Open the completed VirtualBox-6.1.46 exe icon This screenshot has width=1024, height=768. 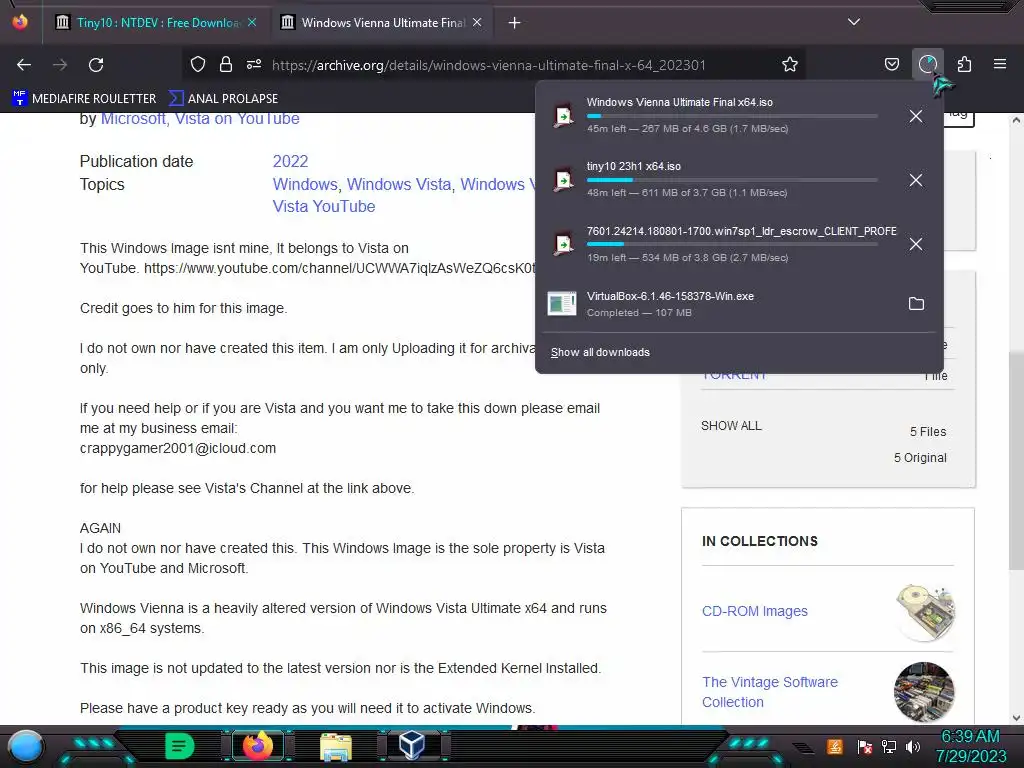tap(562, 304)
